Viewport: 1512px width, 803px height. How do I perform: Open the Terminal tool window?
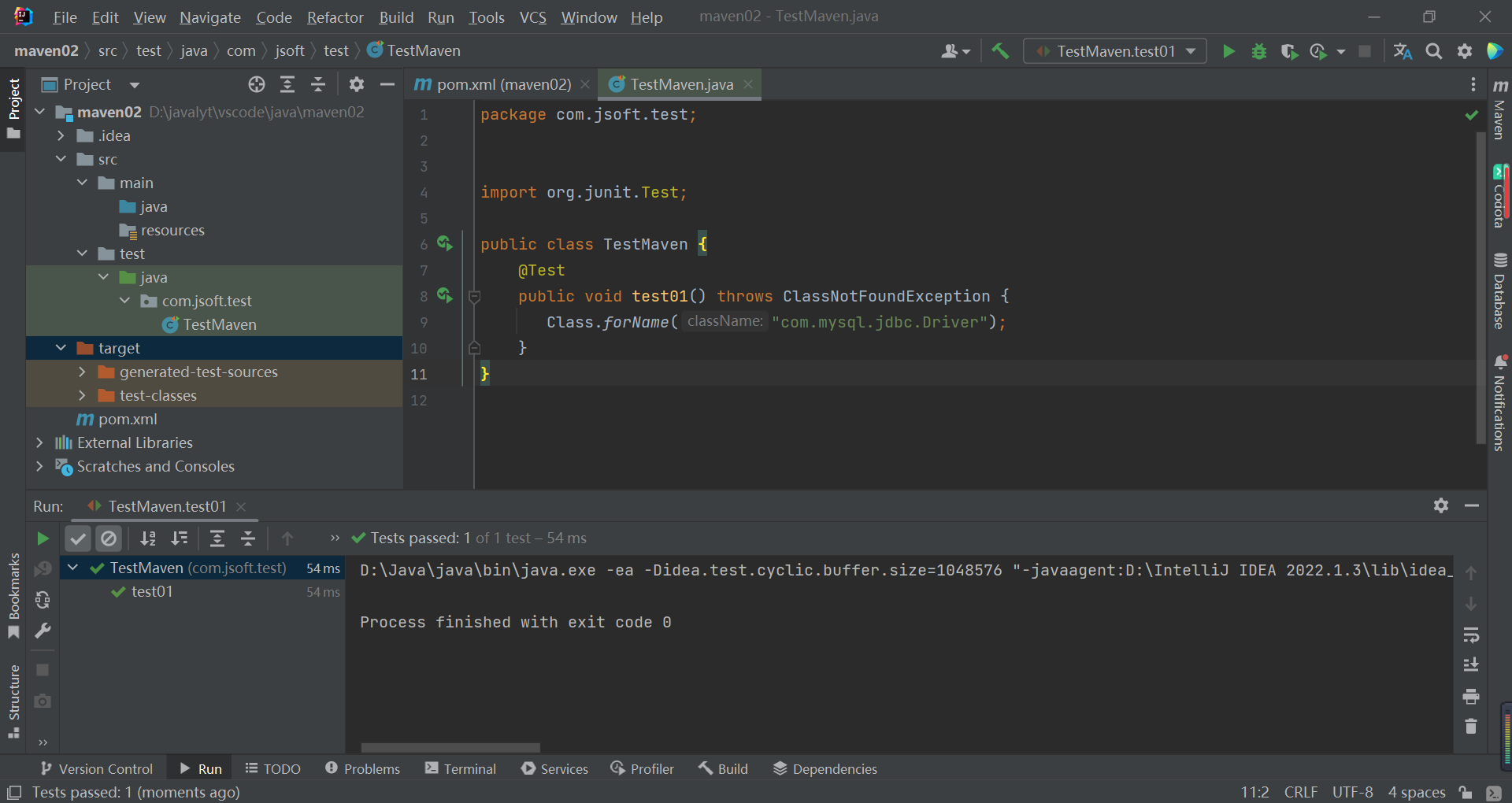[x=461, y=769]
